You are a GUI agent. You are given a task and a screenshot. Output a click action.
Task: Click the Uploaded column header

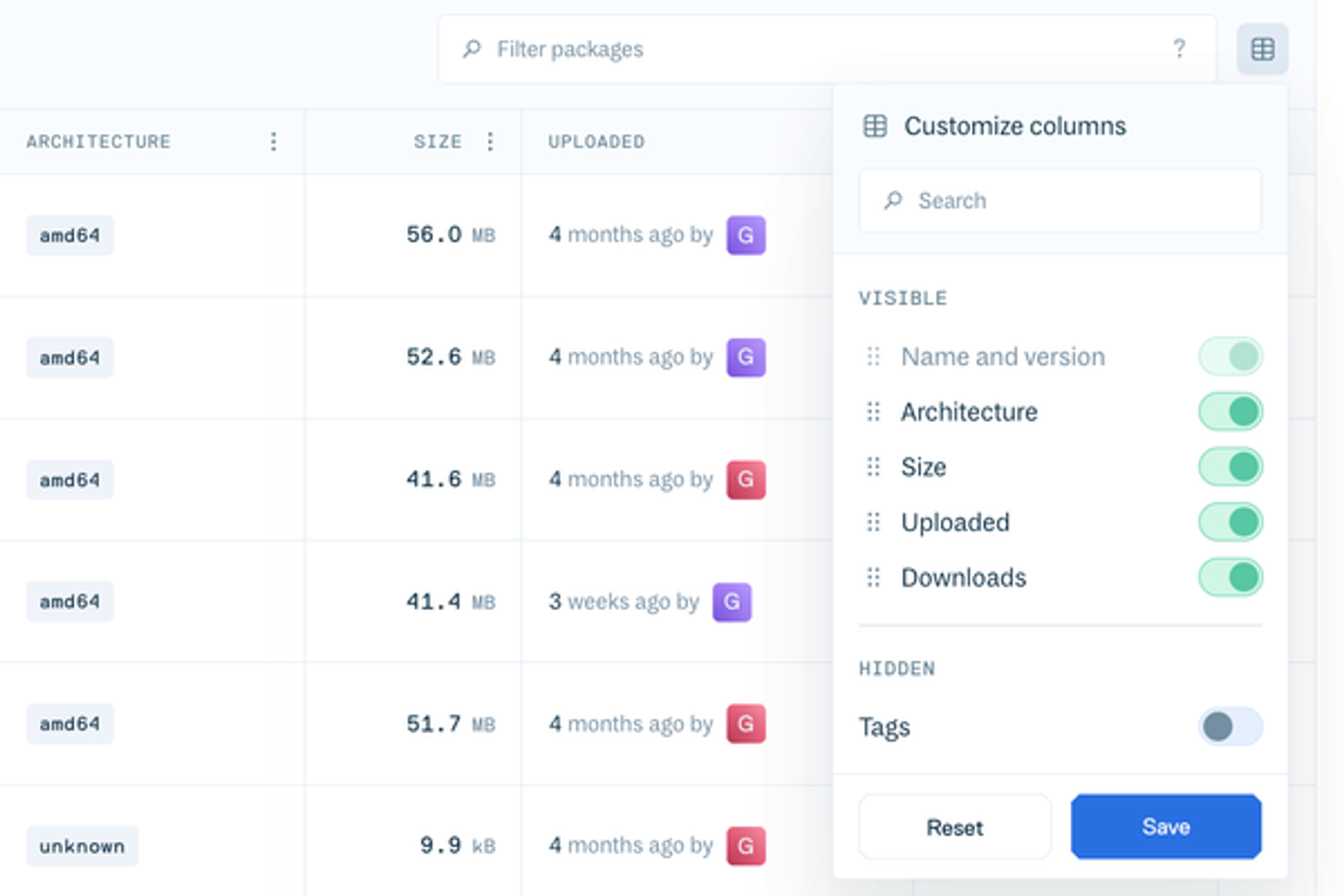(x=596, y=141)
